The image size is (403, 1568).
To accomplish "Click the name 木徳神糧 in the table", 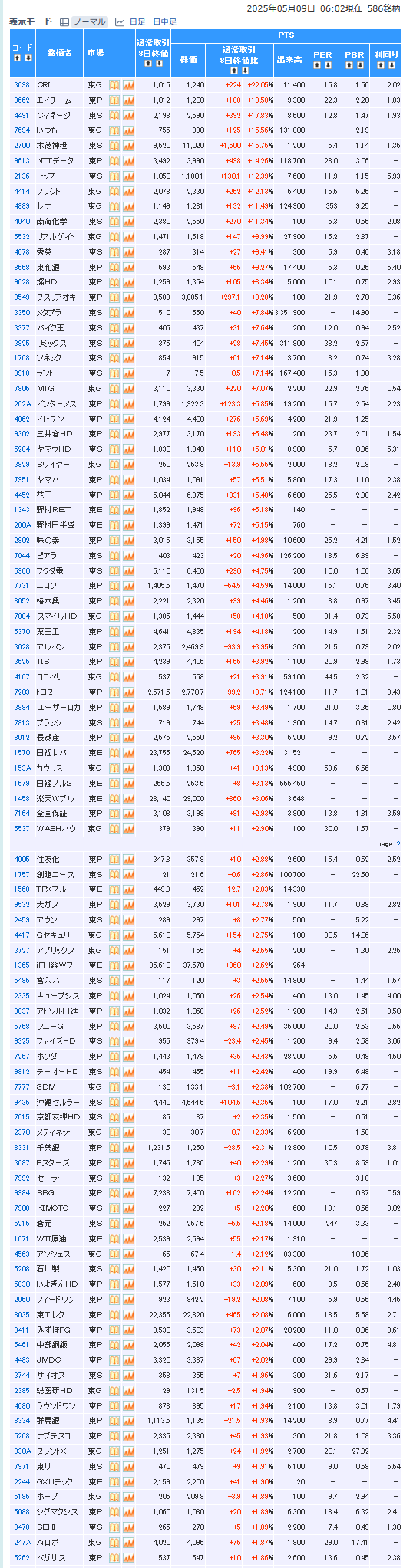I will coord(51,146).
